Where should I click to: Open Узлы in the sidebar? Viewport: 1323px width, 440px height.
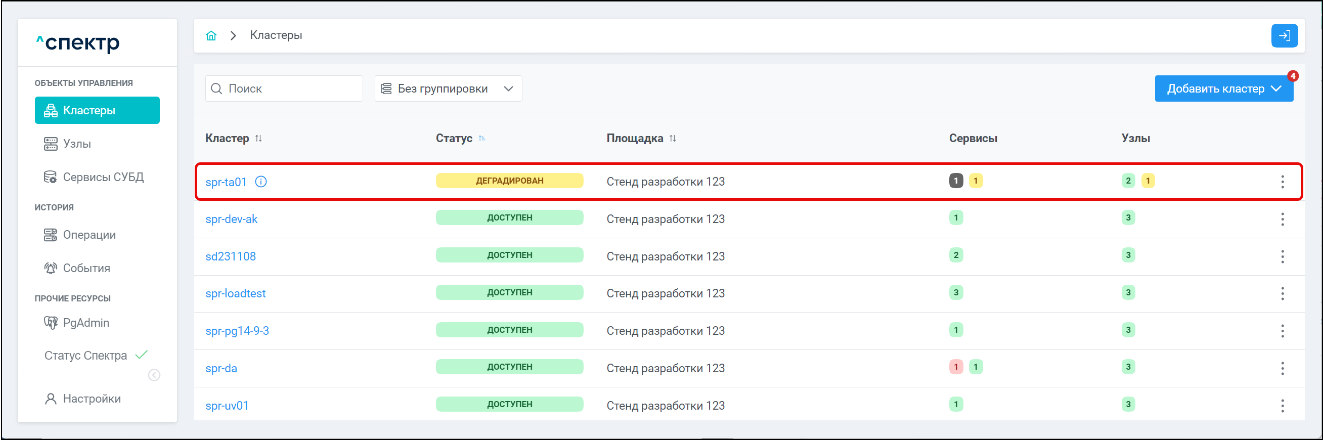click(x=78, y=144)
